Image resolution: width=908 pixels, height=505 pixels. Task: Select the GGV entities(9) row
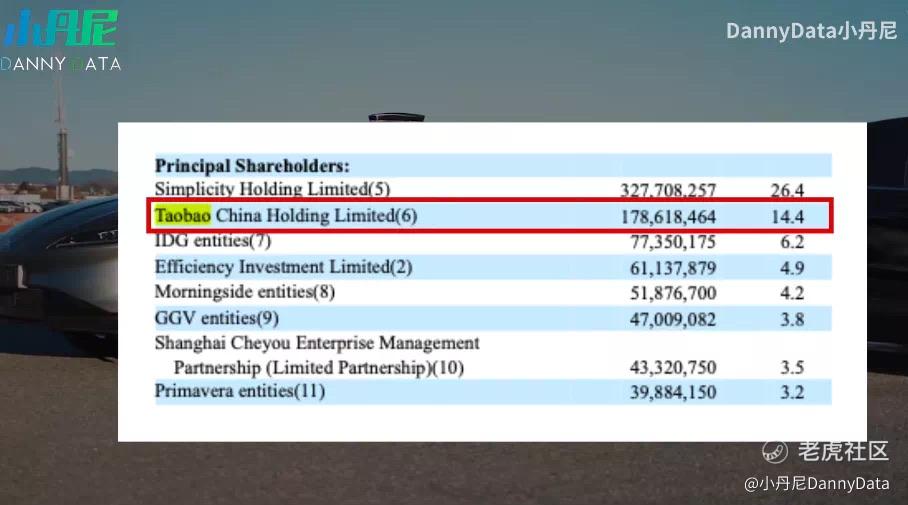pyautogui.click(x=493, y=318)
